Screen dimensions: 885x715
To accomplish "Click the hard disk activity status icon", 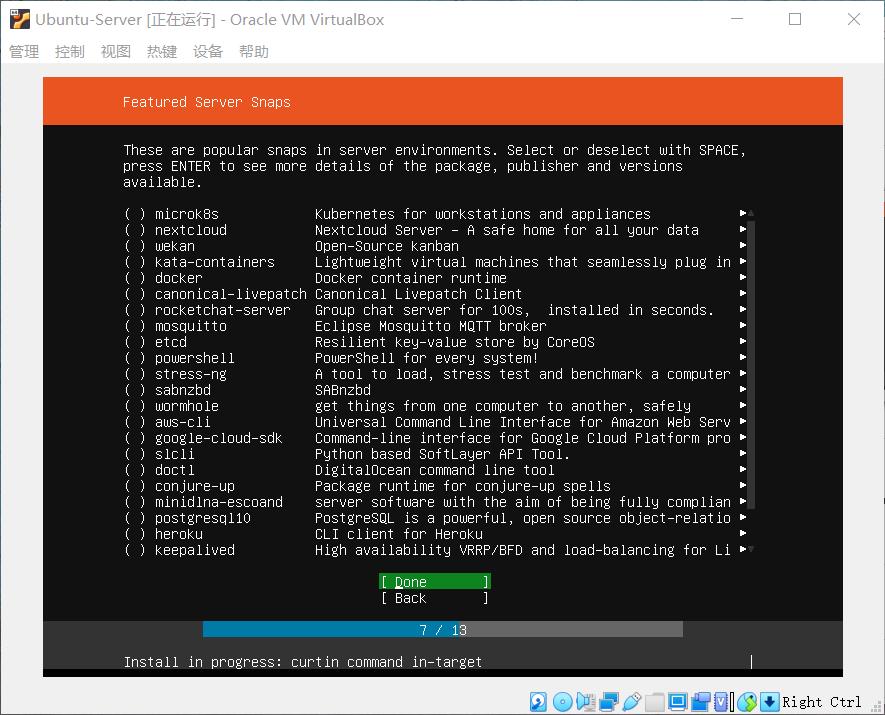I will pos(536,701).
